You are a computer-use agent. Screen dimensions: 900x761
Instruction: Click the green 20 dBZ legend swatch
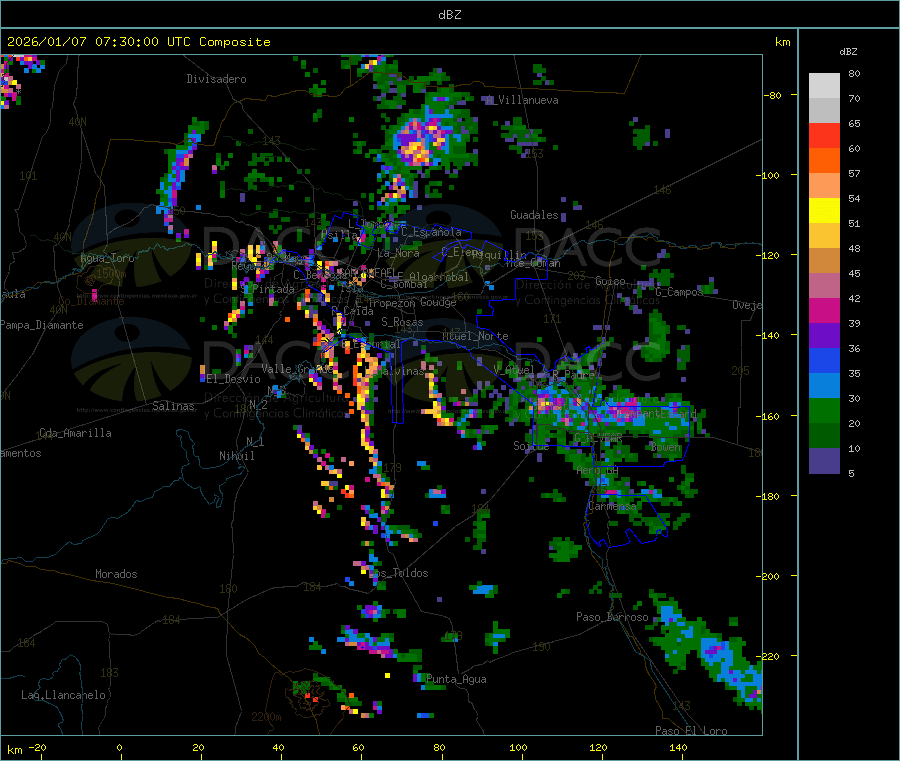824,410
